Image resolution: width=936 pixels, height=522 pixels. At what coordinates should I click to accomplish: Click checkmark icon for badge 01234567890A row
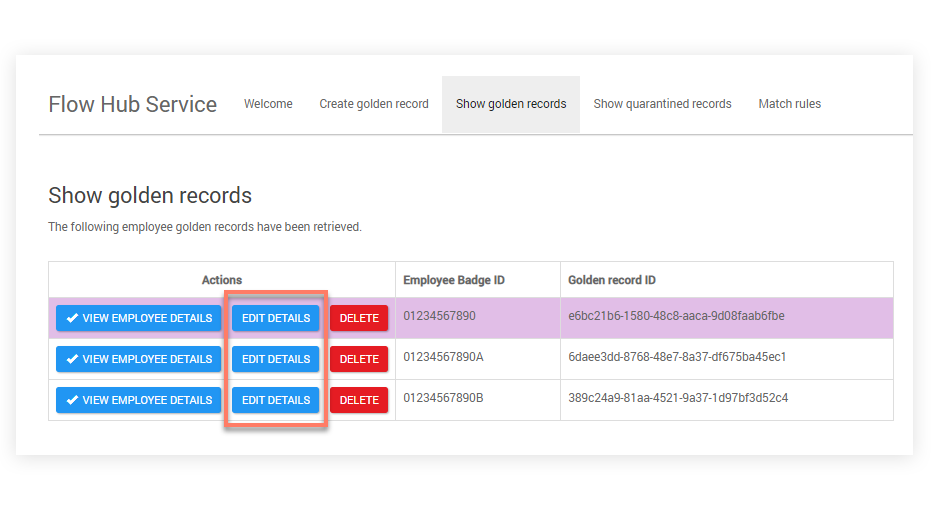tap(71, 359)
